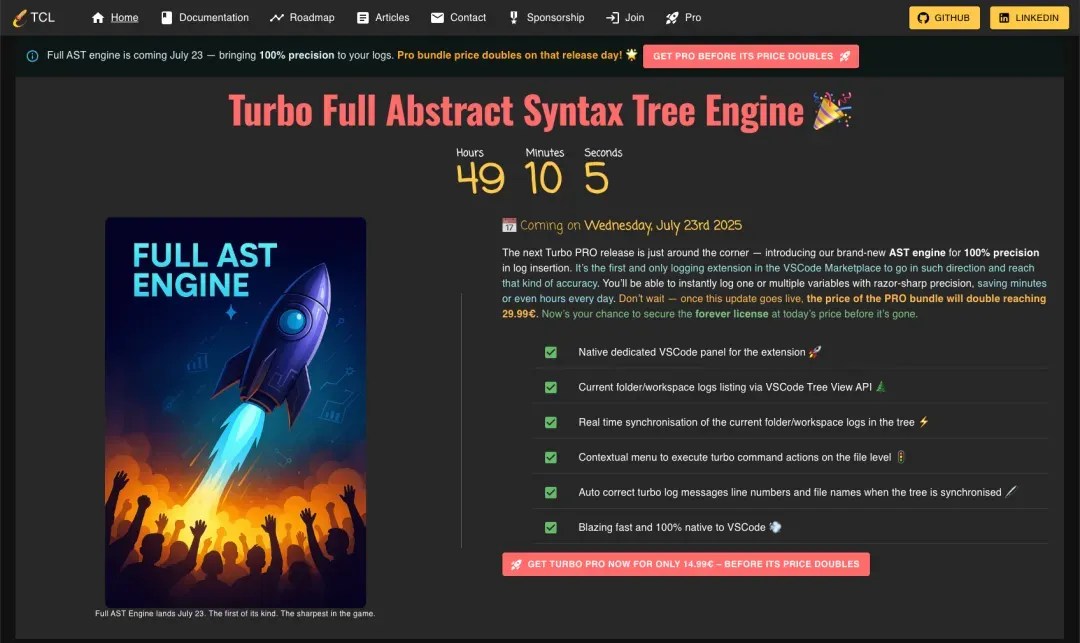Click the Full AST Engine rocket poster
Image resolution: width=1080 pixels, height=643 pixels.
236,412
